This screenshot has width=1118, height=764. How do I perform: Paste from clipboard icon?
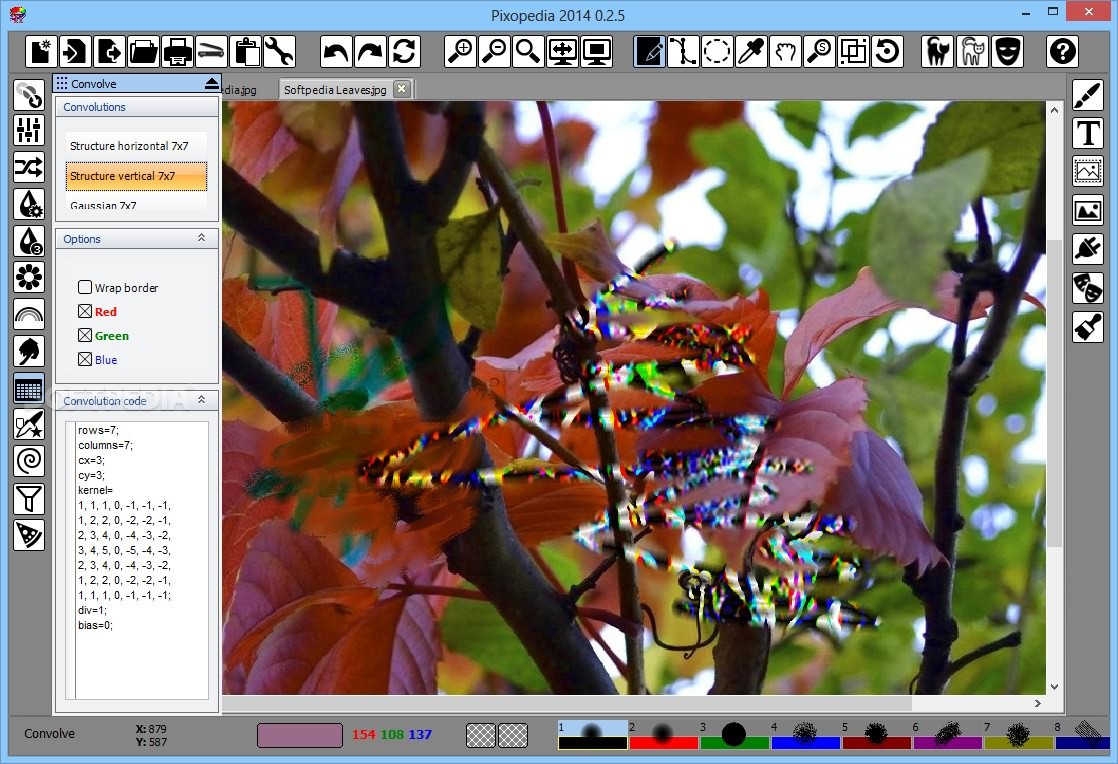pos(246,51)
